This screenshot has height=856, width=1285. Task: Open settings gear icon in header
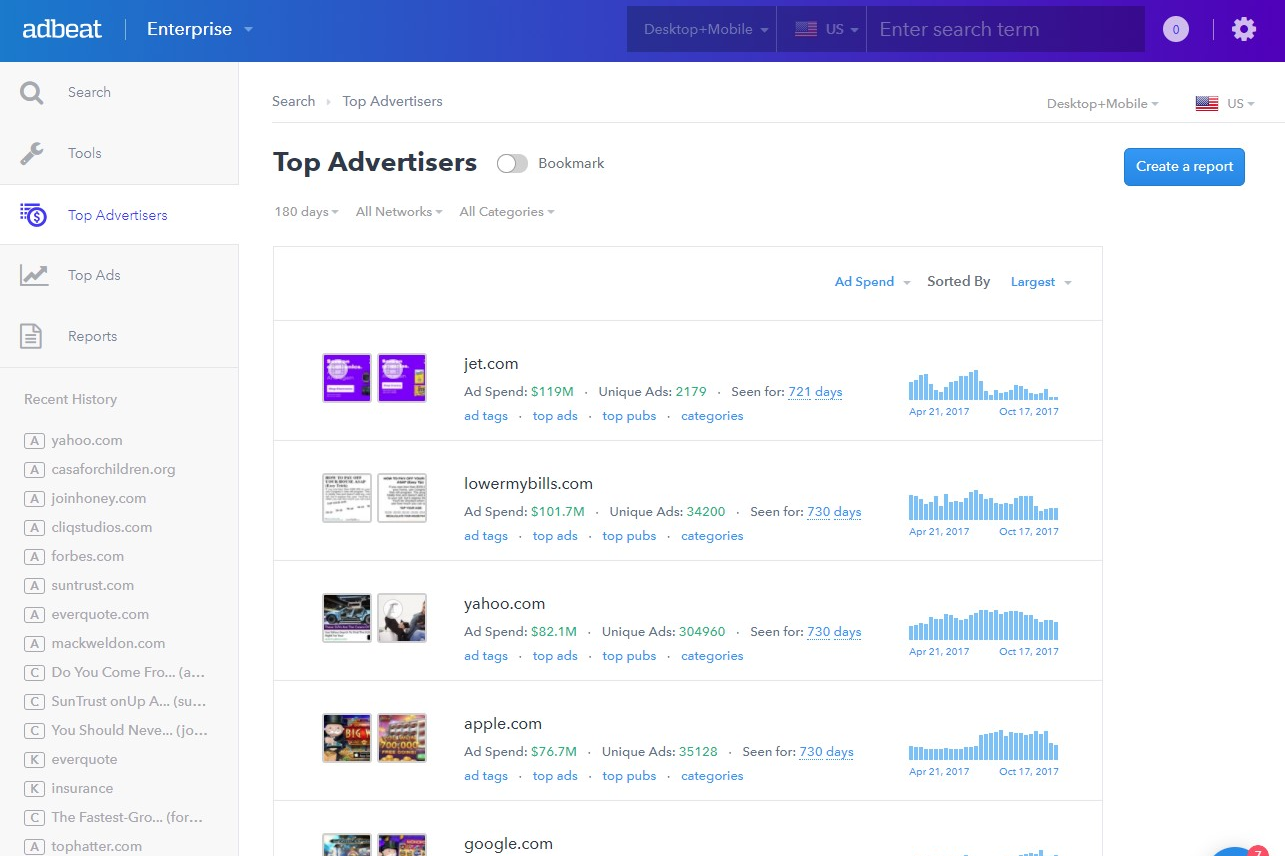[1244, 29]
